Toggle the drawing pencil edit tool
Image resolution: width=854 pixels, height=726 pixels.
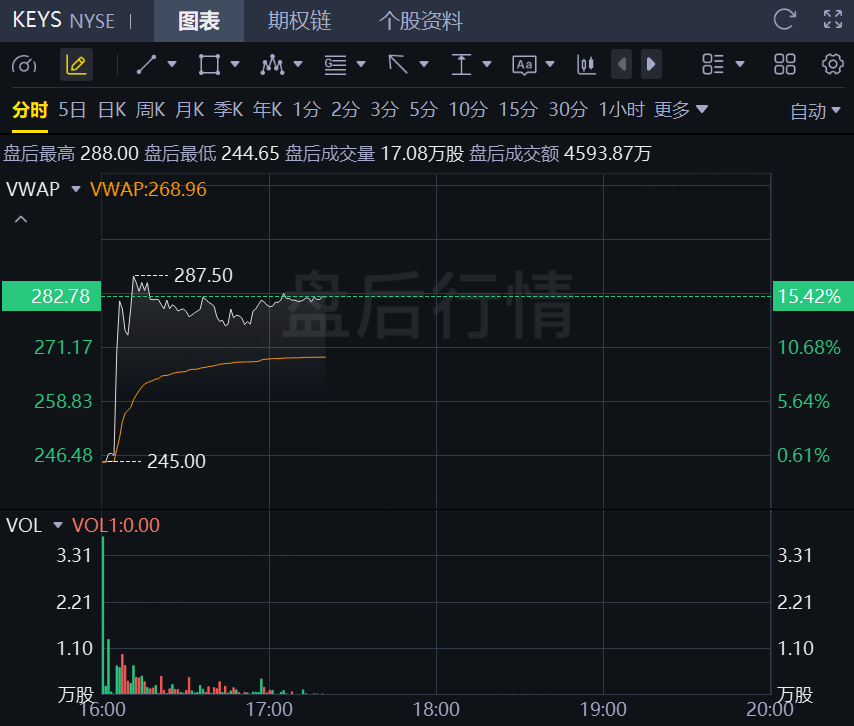tap(76, 65)
